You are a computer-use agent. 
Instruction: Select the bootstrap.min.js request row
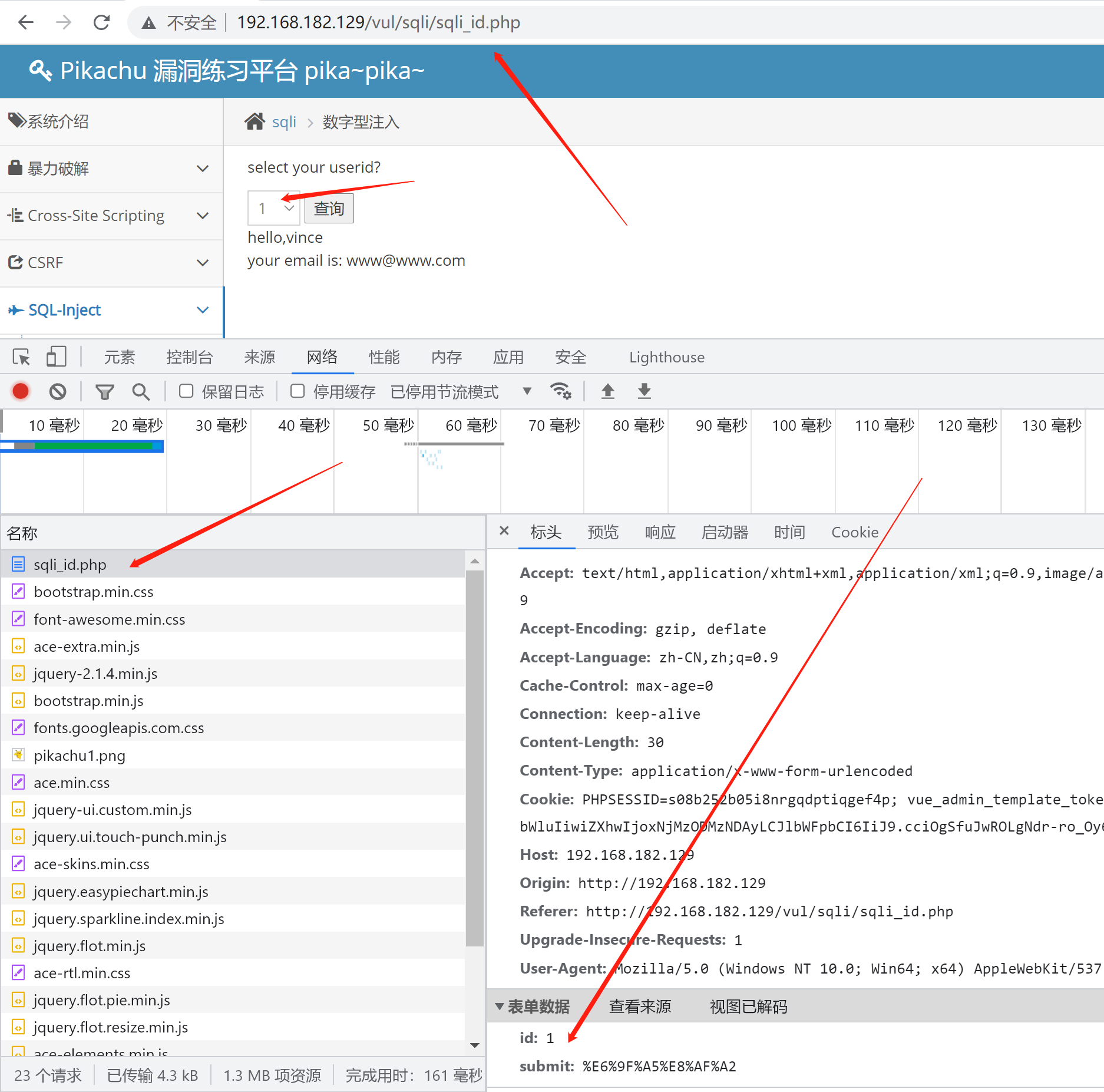233,701
